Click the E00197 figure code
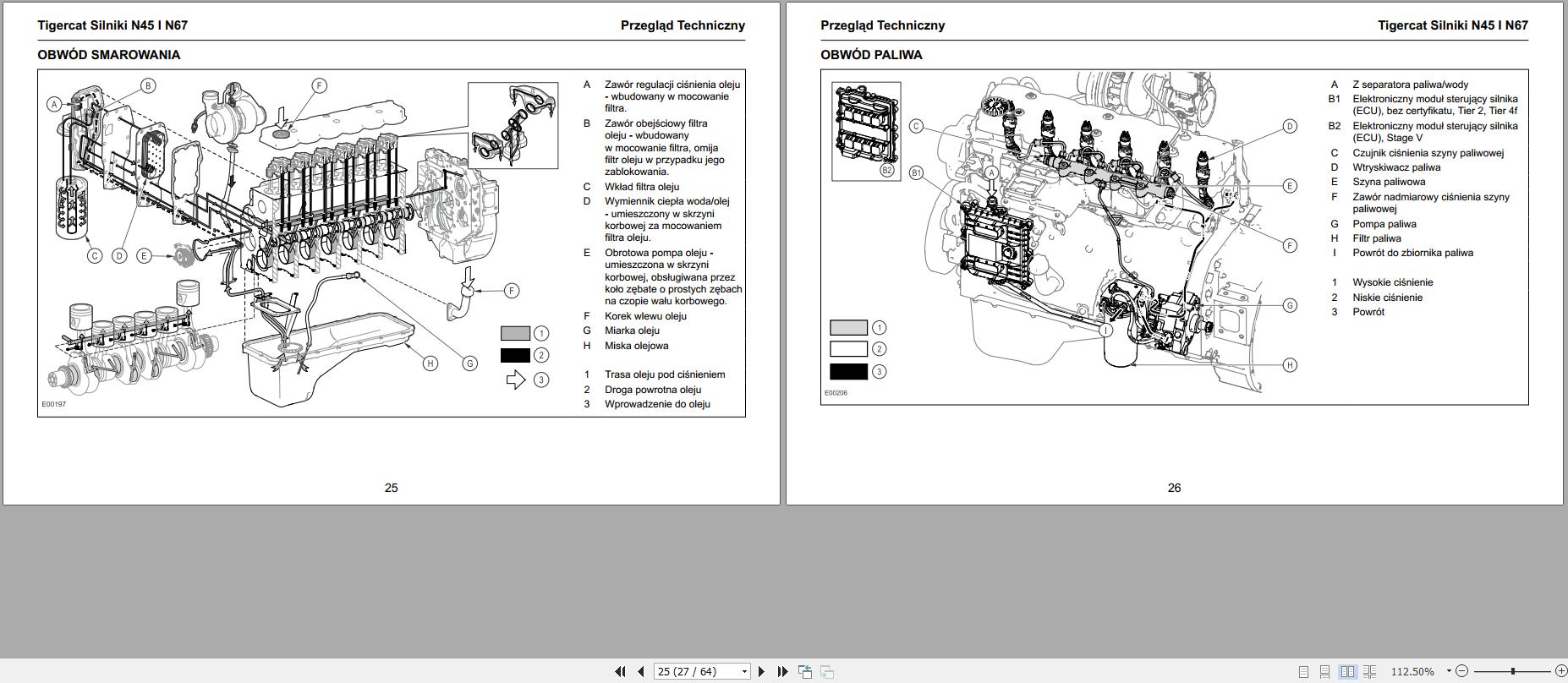The width and height of the screenshot is (1568, 683). coord(54,404)
